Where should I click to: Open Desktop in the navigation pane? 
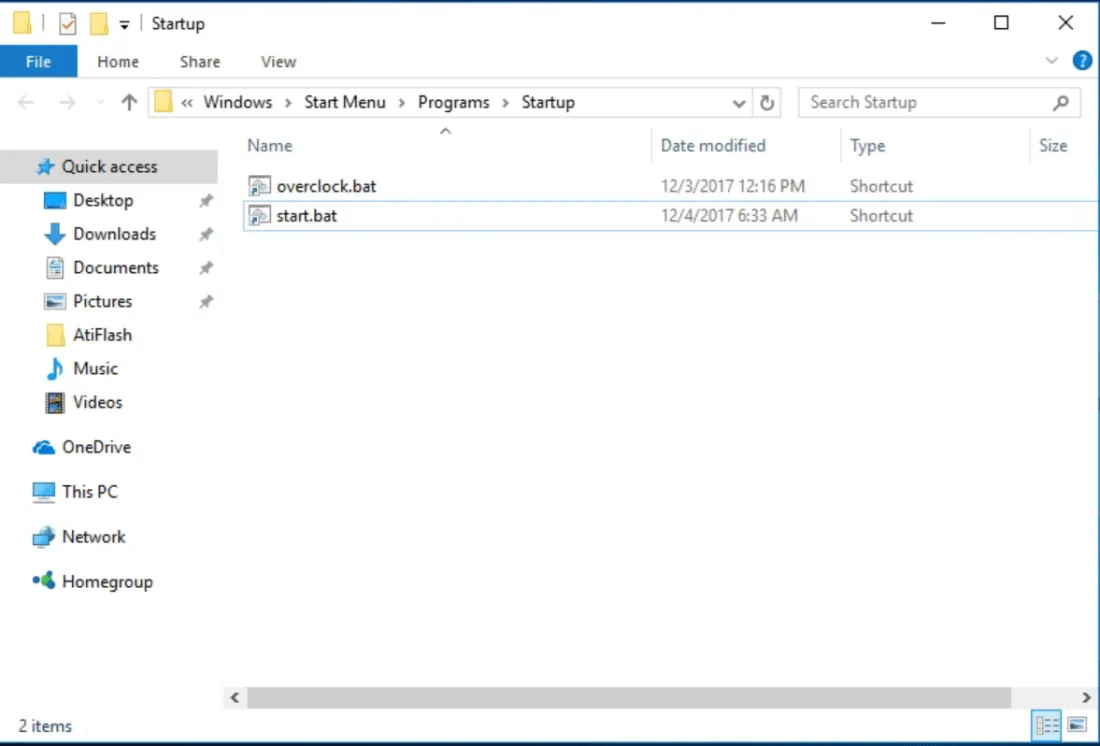103,200
